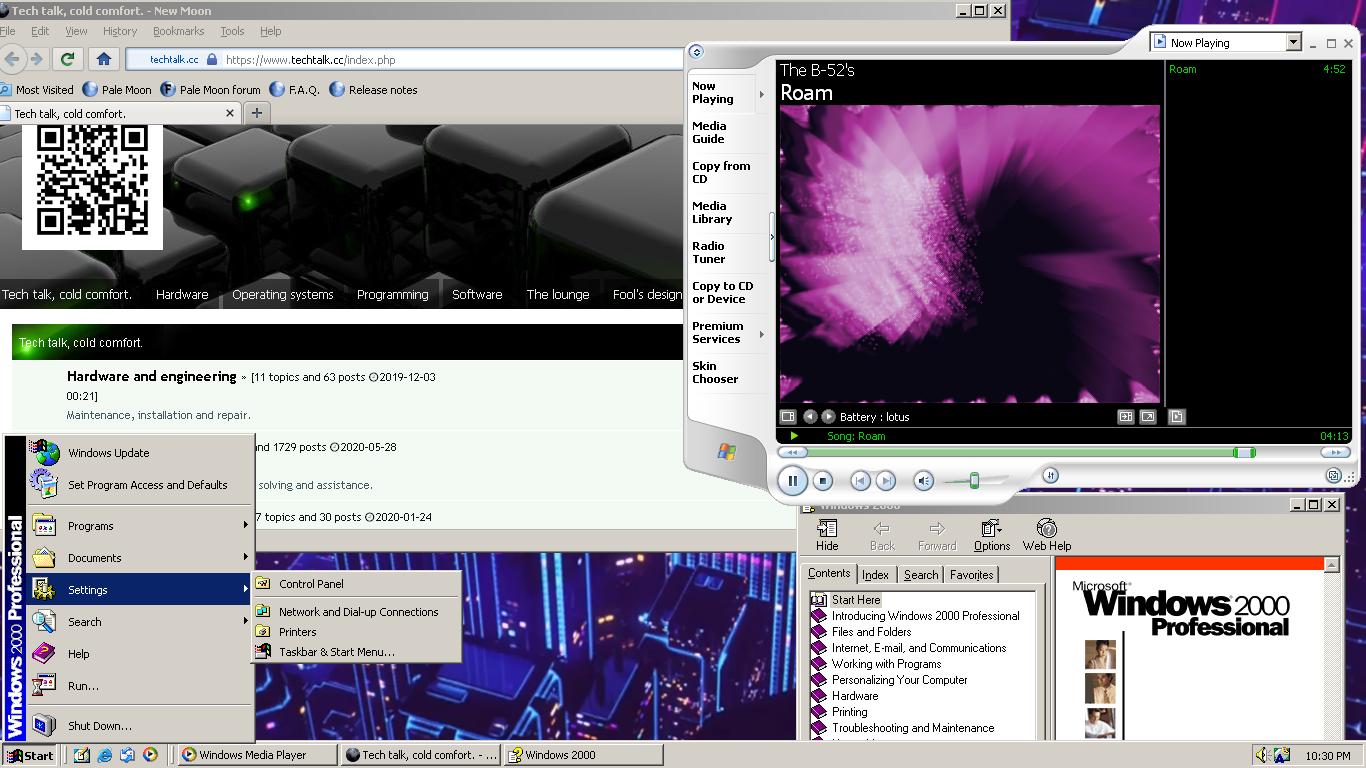
Task: Expand Search in the Start menu
Action: pyautogui.click(x=140, y=622)
